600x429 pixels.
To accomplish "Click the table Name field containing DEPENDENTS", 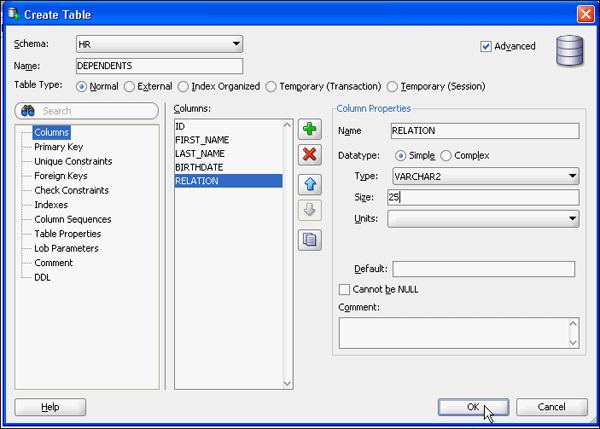I will [x=159, y=66].
